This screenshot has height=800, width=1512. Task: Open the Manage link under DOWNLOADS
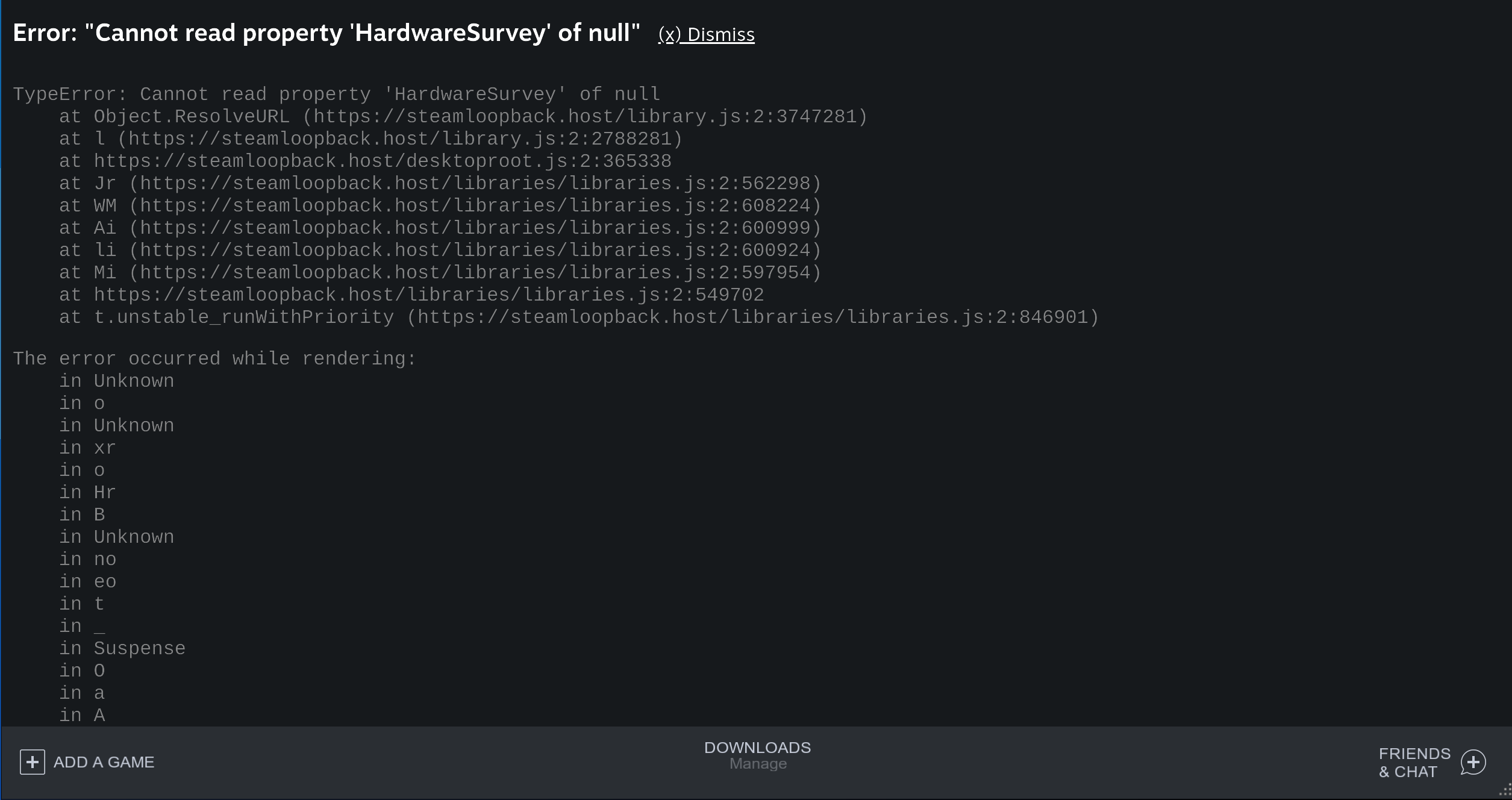pyautogui.click(x=757, y=763)
